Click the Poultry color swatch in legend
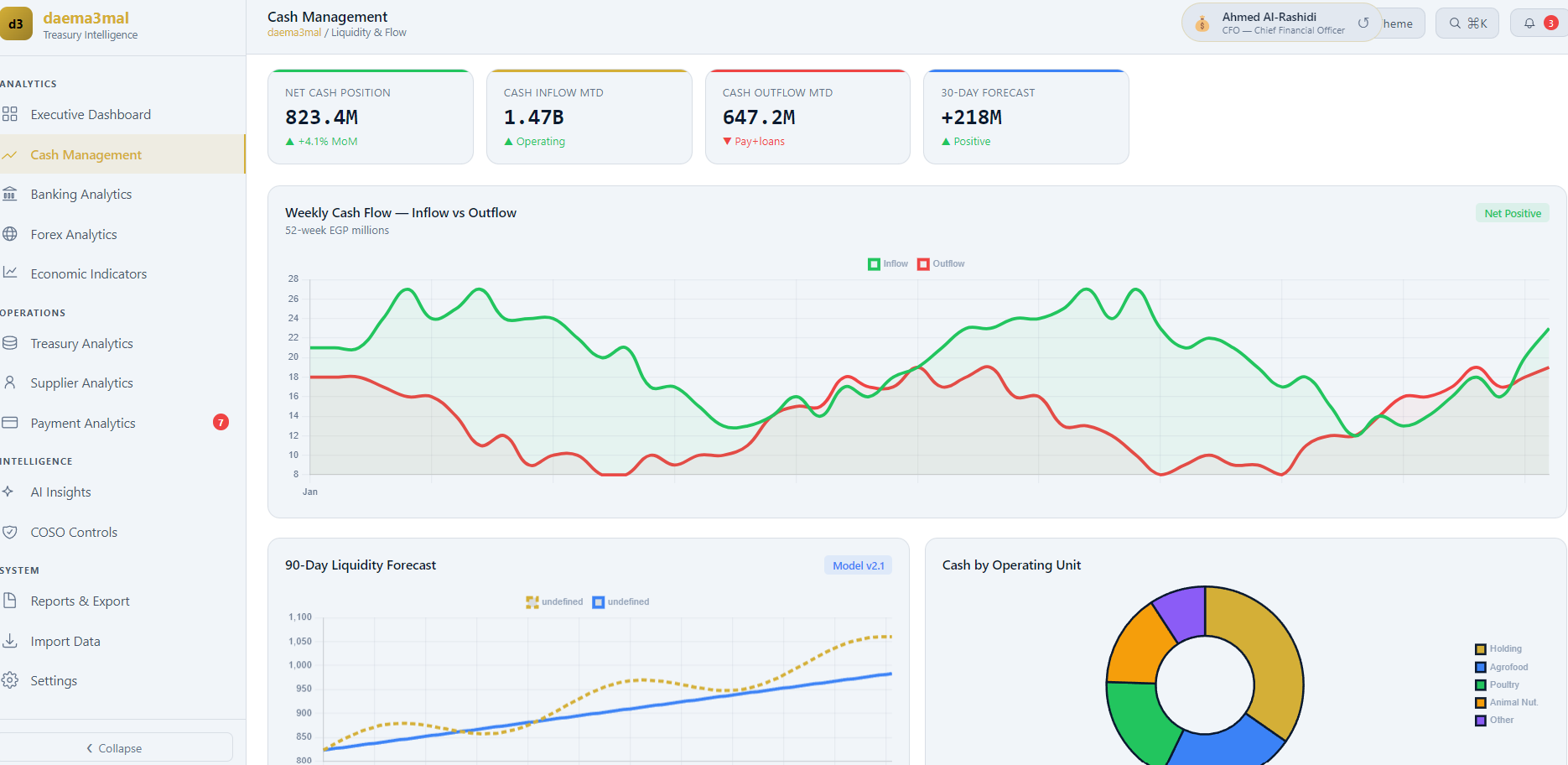Viewport: 1568px width, 765px height. coord(1481,685)
